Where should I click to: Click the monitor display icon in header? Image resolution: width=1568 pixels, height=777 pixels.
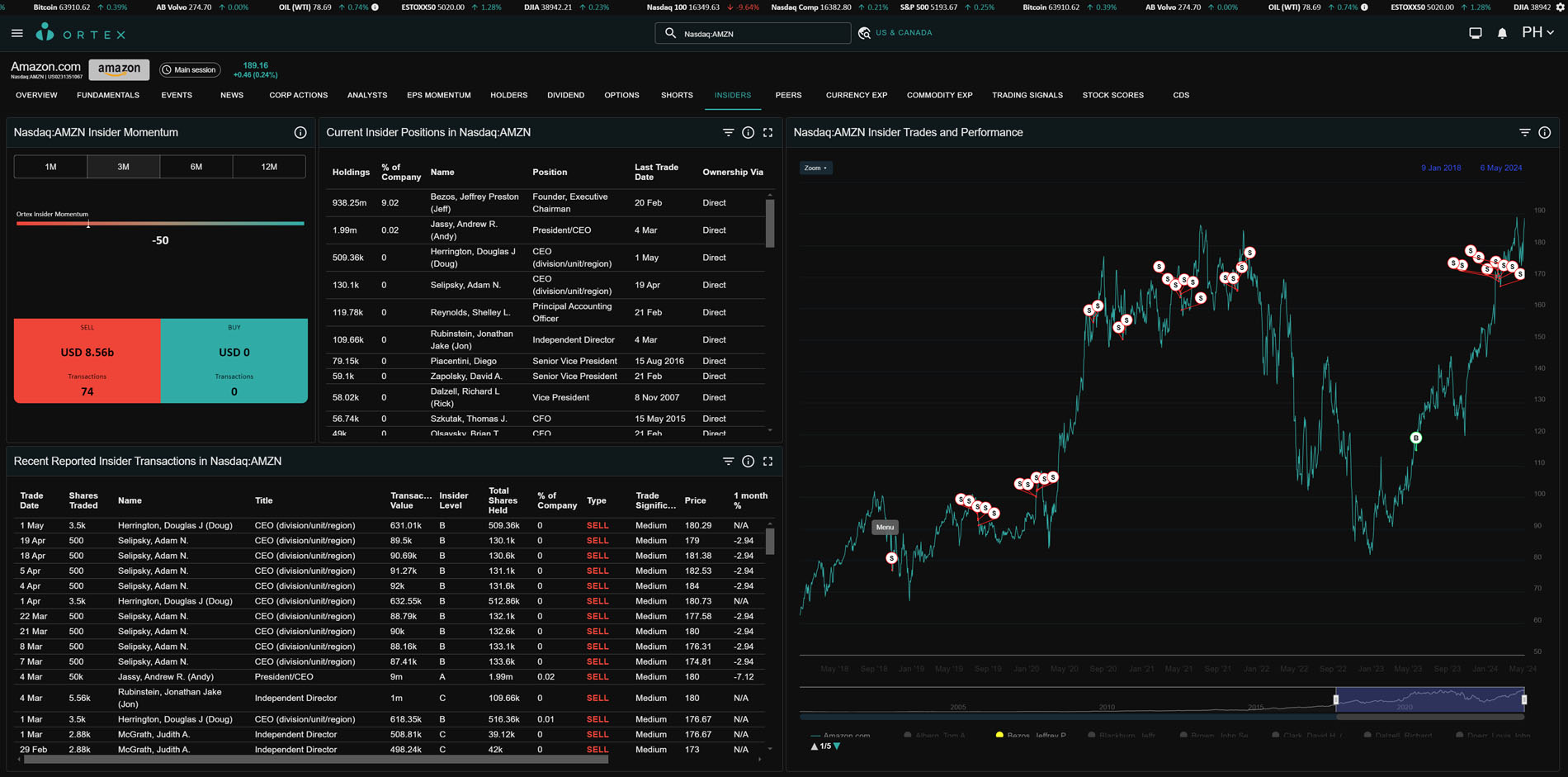click(1476, 34)
